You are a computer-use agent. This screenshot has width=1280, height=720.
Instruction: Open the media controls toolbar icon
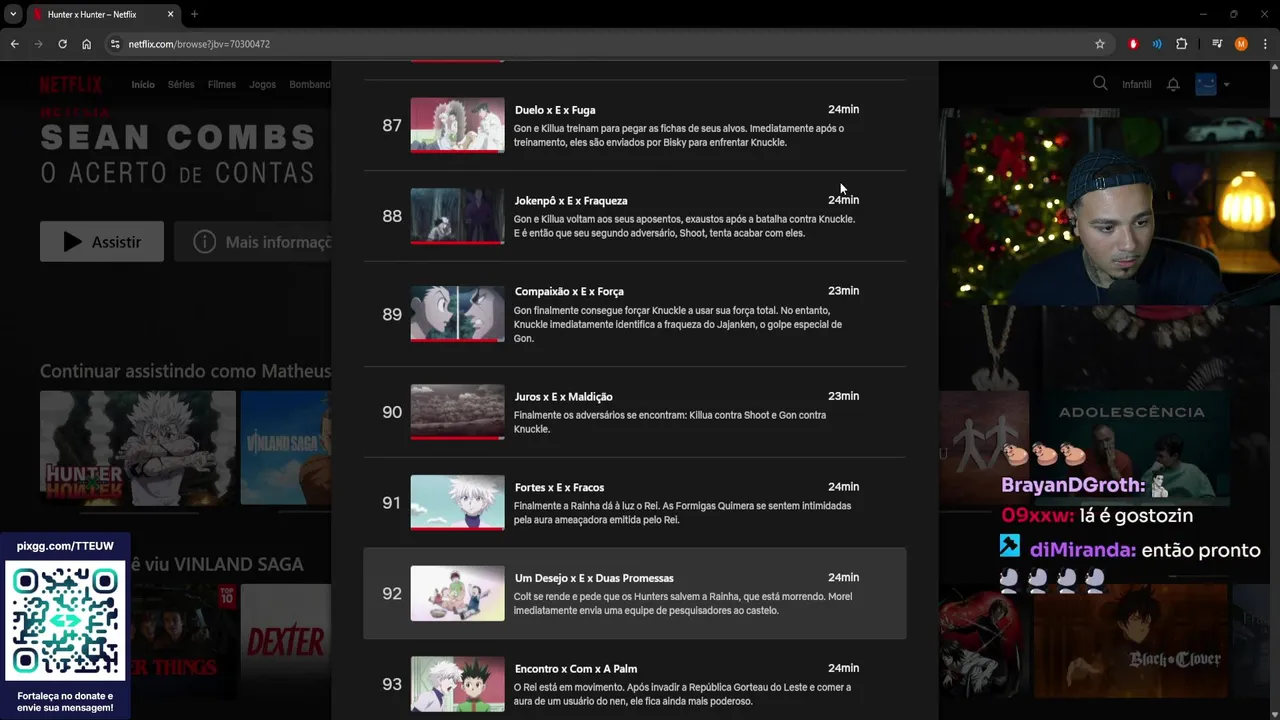tap(1217, 44)
